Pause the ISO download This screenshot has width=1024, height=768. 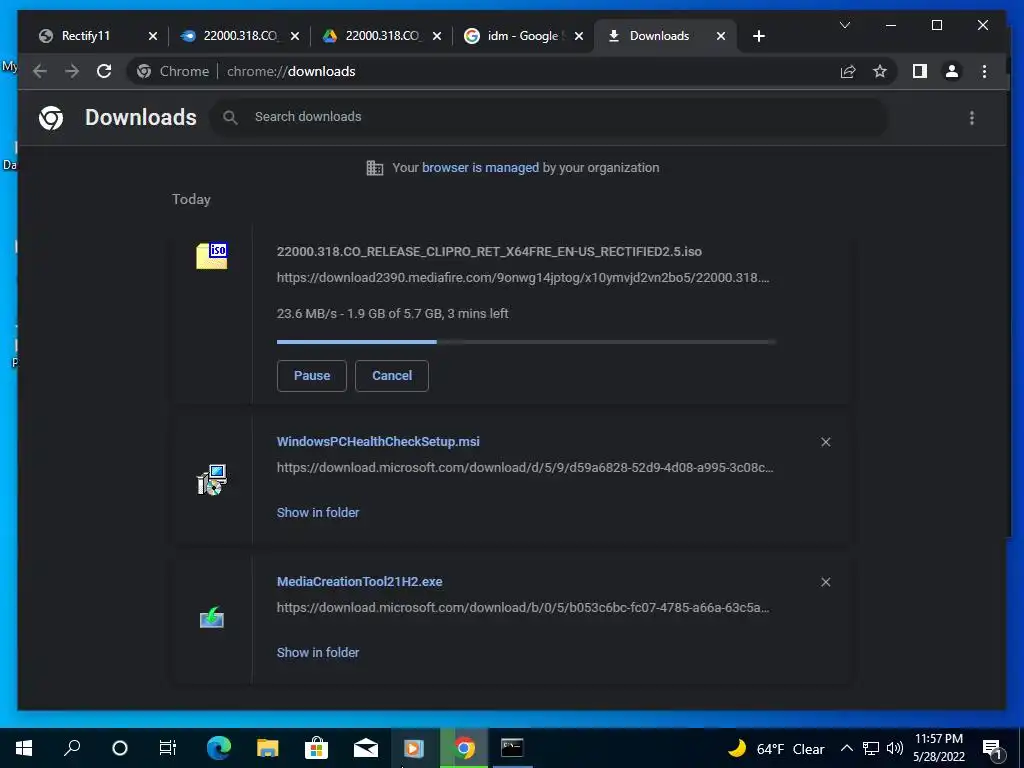click(312, 376)
